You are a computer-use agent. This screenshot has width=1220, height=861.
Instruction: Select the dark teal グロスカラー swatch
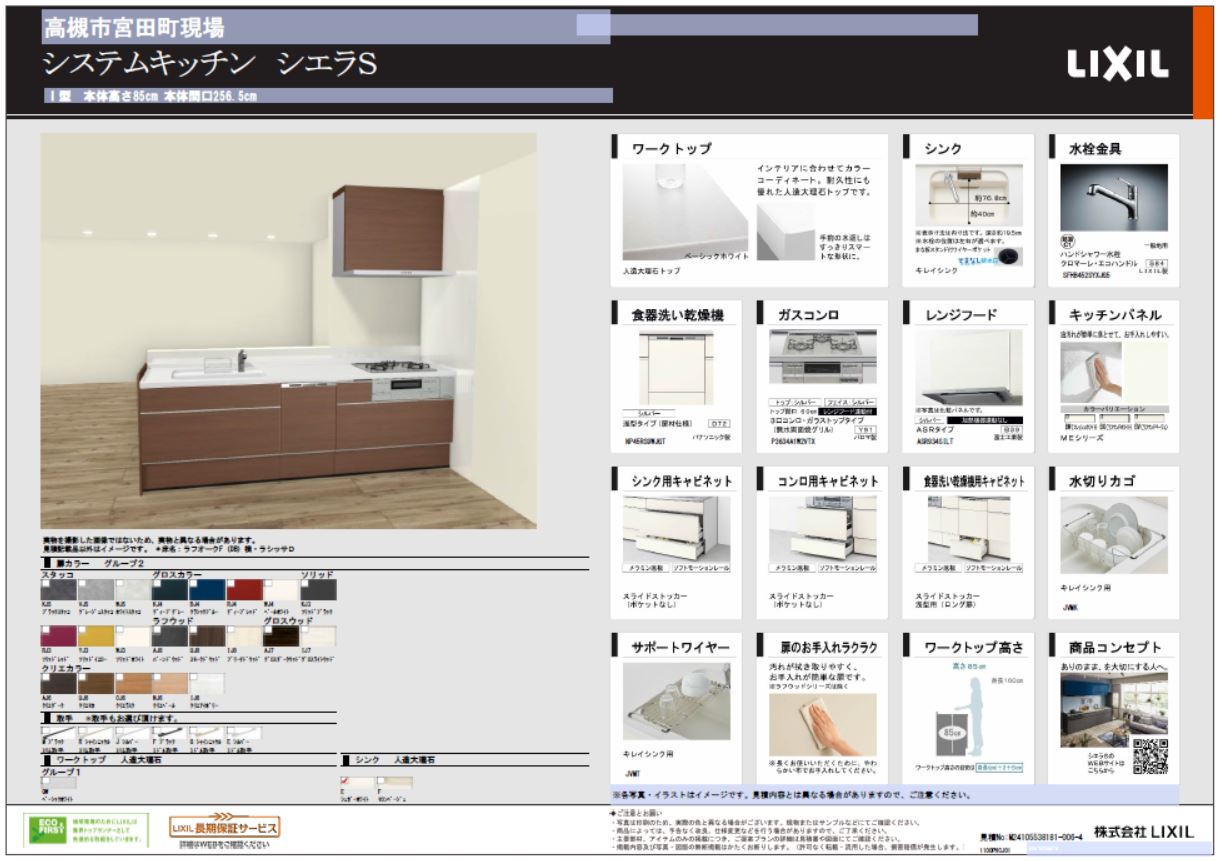(x=170, y=590)
